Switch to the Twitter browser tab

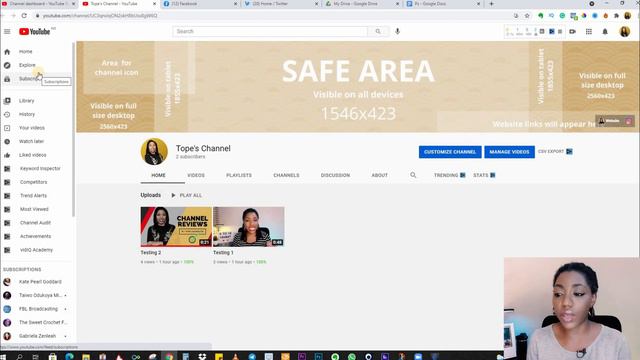(281, 4)
